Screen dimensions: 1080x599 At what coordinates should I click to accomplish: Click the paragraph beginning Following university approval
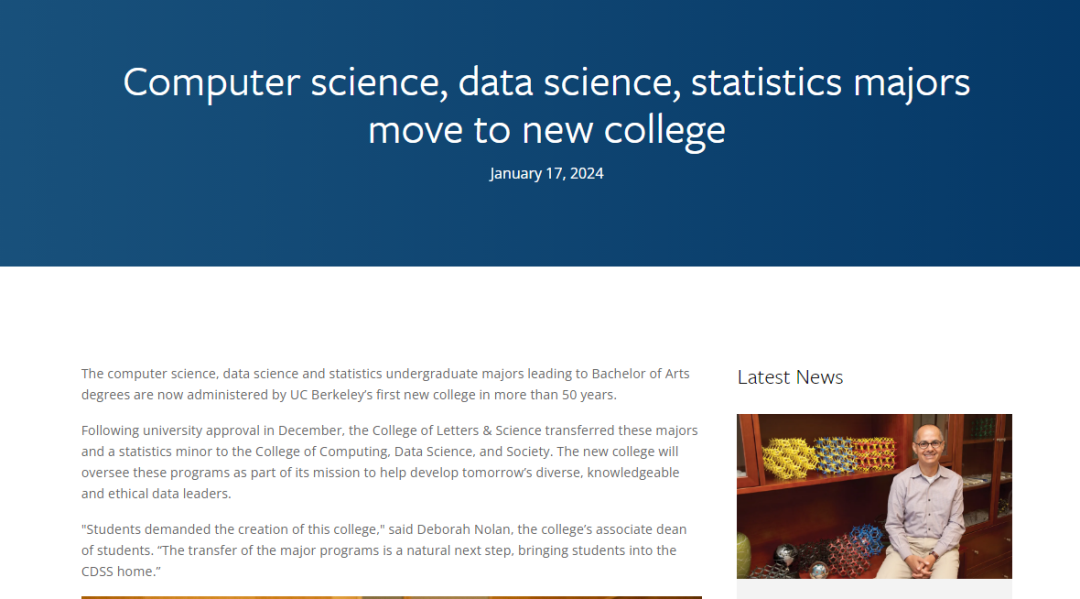tap(390, 462)
